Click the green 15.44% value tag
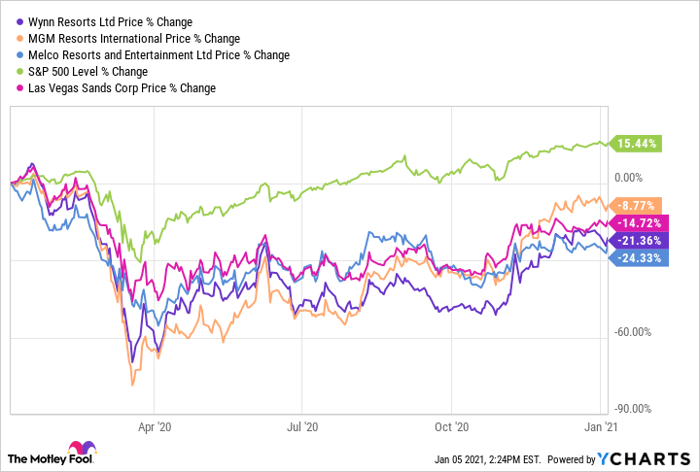The image size is (700, 472). [637, 144]
